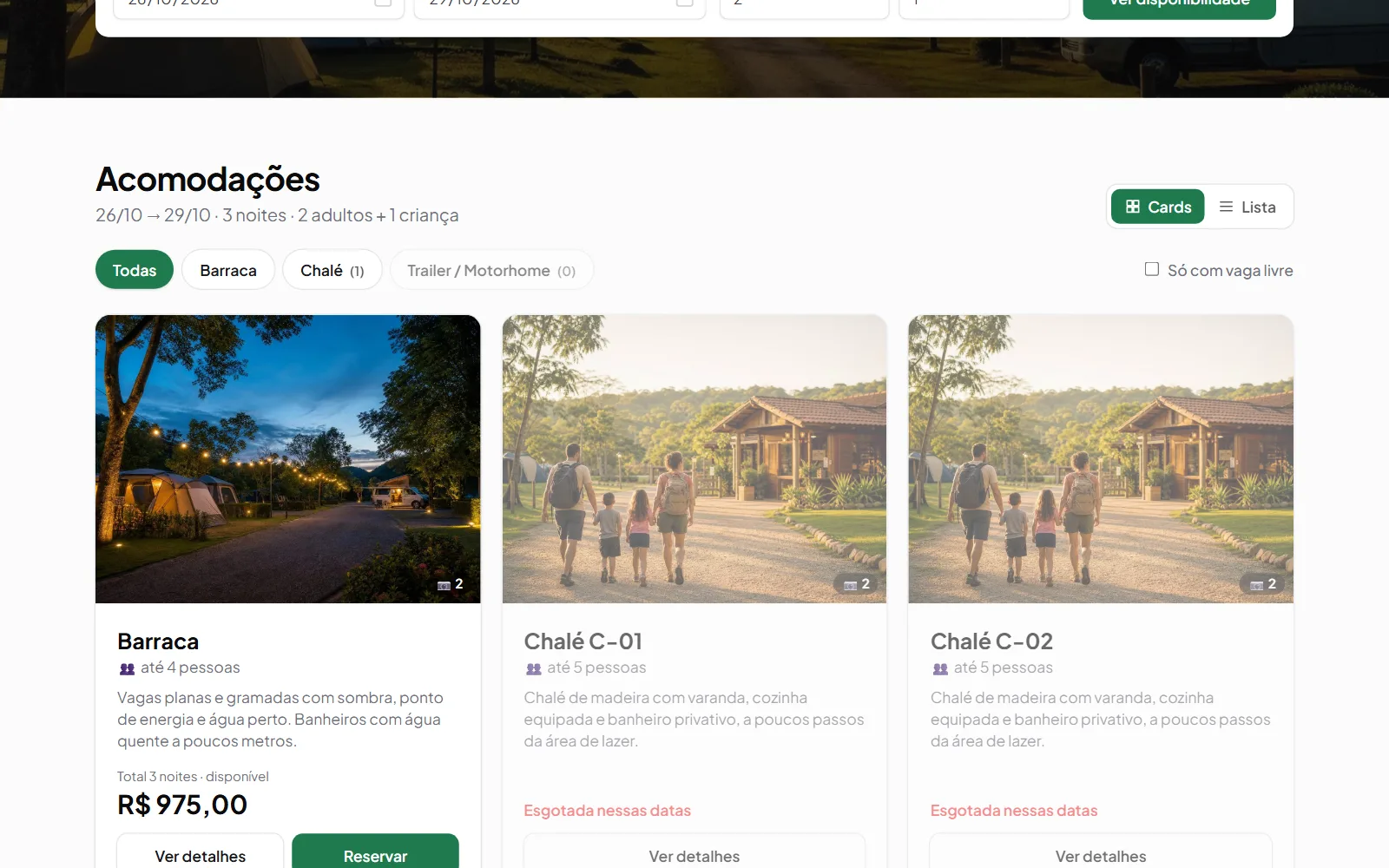Switch to Cards view
The height and width of the screenshot is (868, 1389).
point(1157,207)
